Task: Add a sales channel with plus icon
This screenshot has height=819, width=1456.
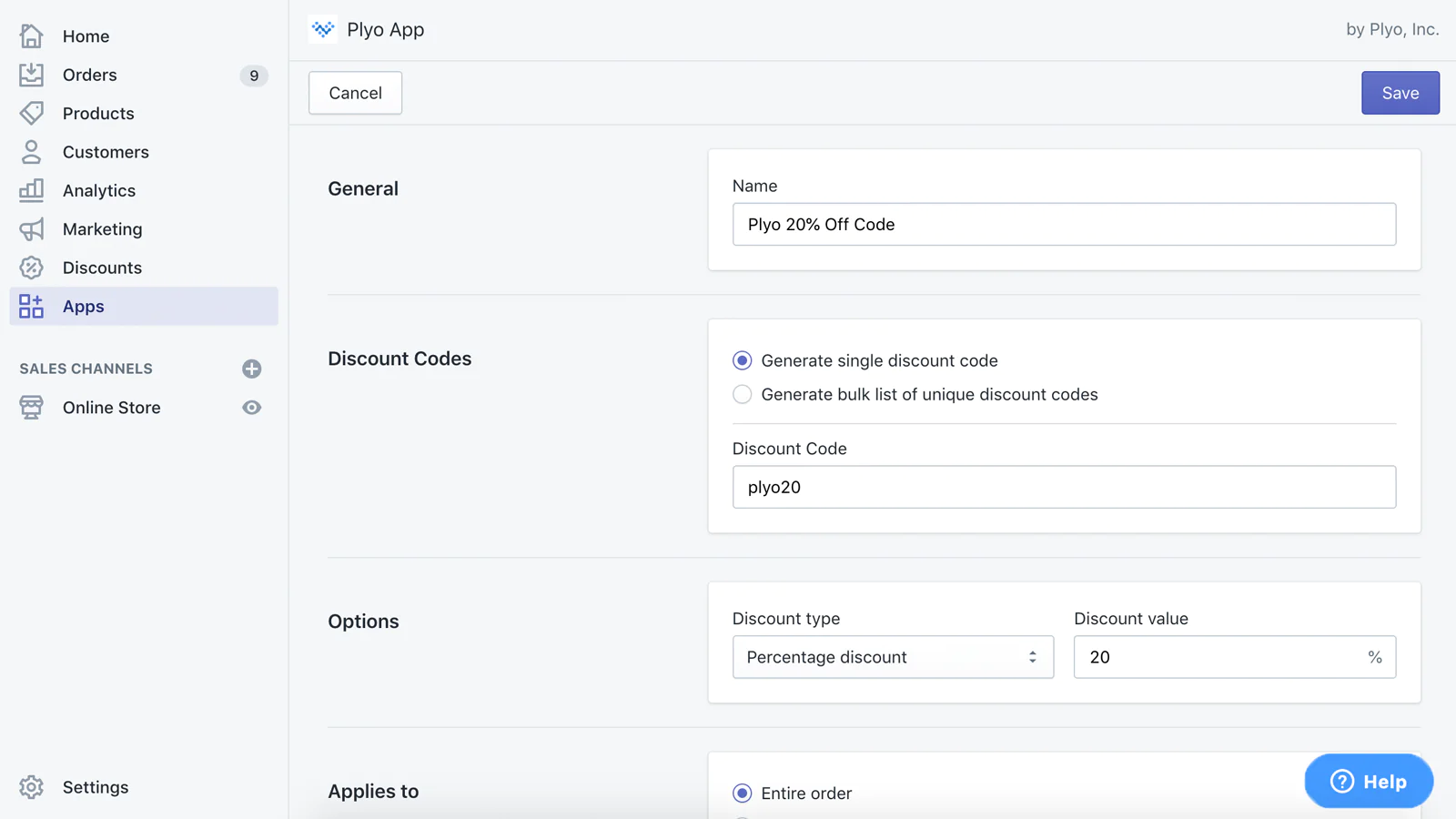Action: 252,369
